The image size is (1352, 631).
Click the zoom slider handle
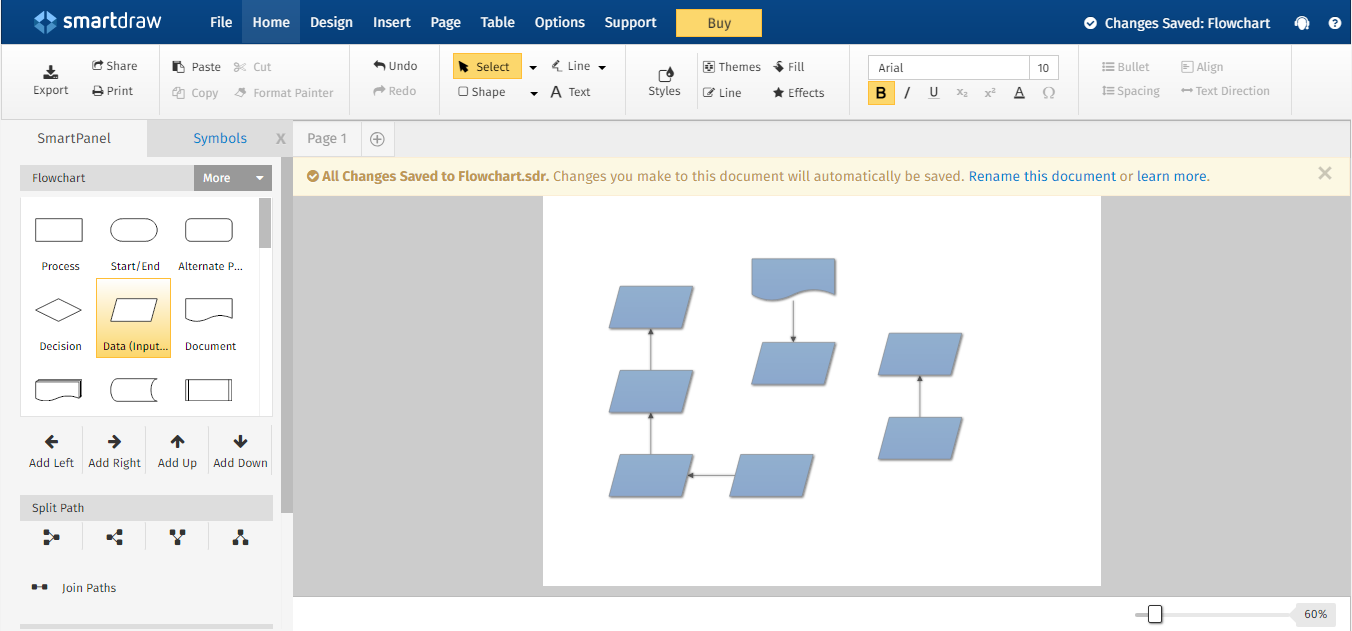[1155, 614]
